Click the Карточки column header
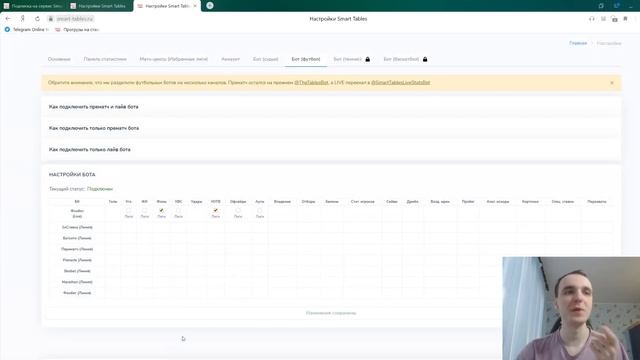Viewport: 640px width, 360px height. pos(530,202)
